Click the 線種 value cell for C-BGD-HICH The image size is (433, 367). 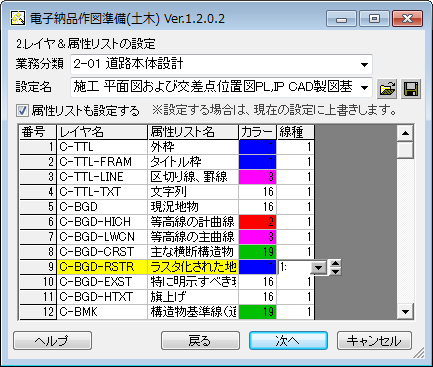295,222
